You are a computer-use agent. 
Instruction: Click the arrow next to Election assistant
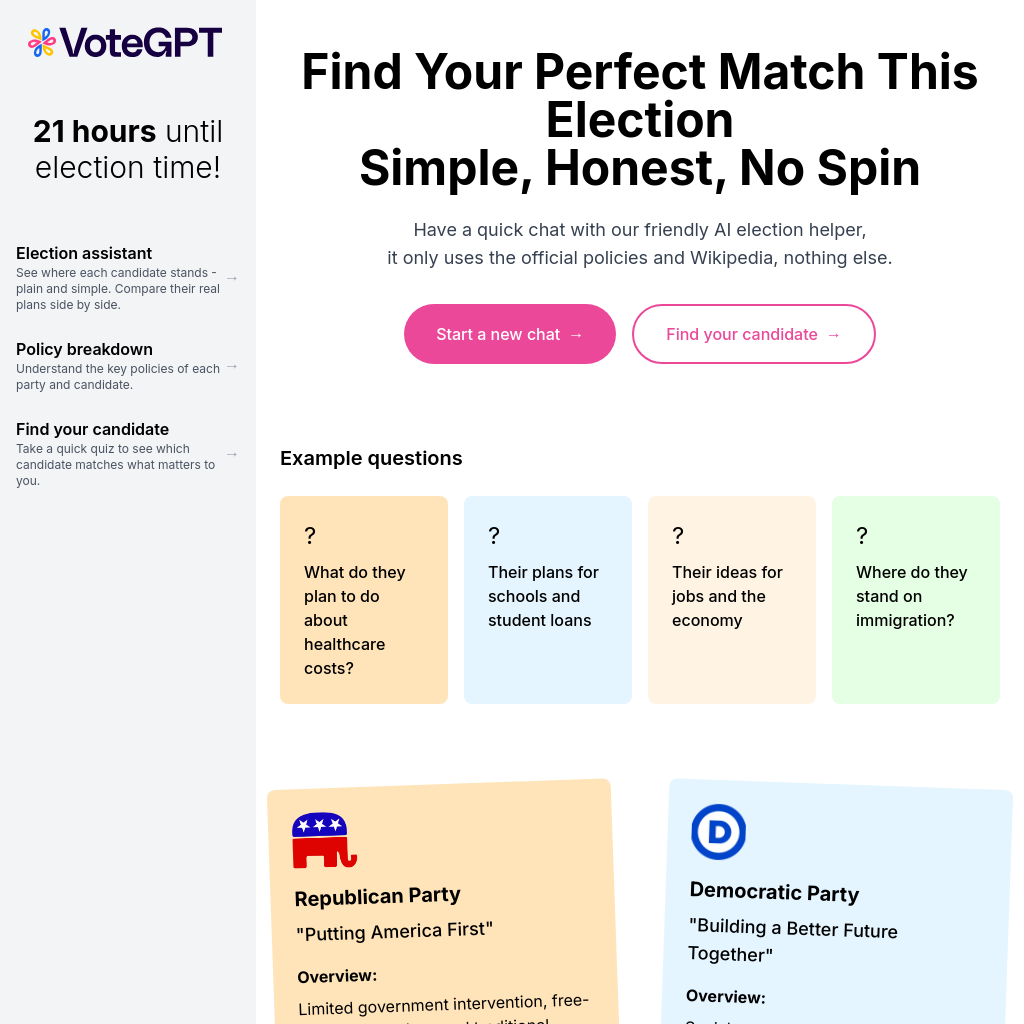pos(232,278)
